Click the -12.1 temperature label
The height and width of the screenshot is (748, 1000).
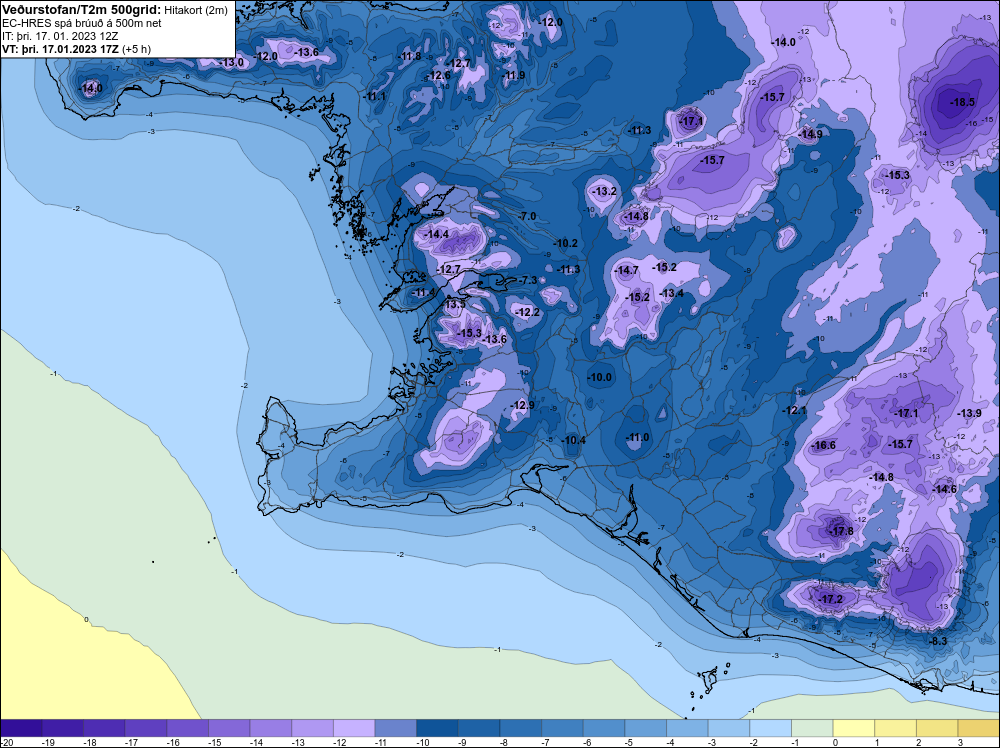pyautogui.click(x=795, y=411)
